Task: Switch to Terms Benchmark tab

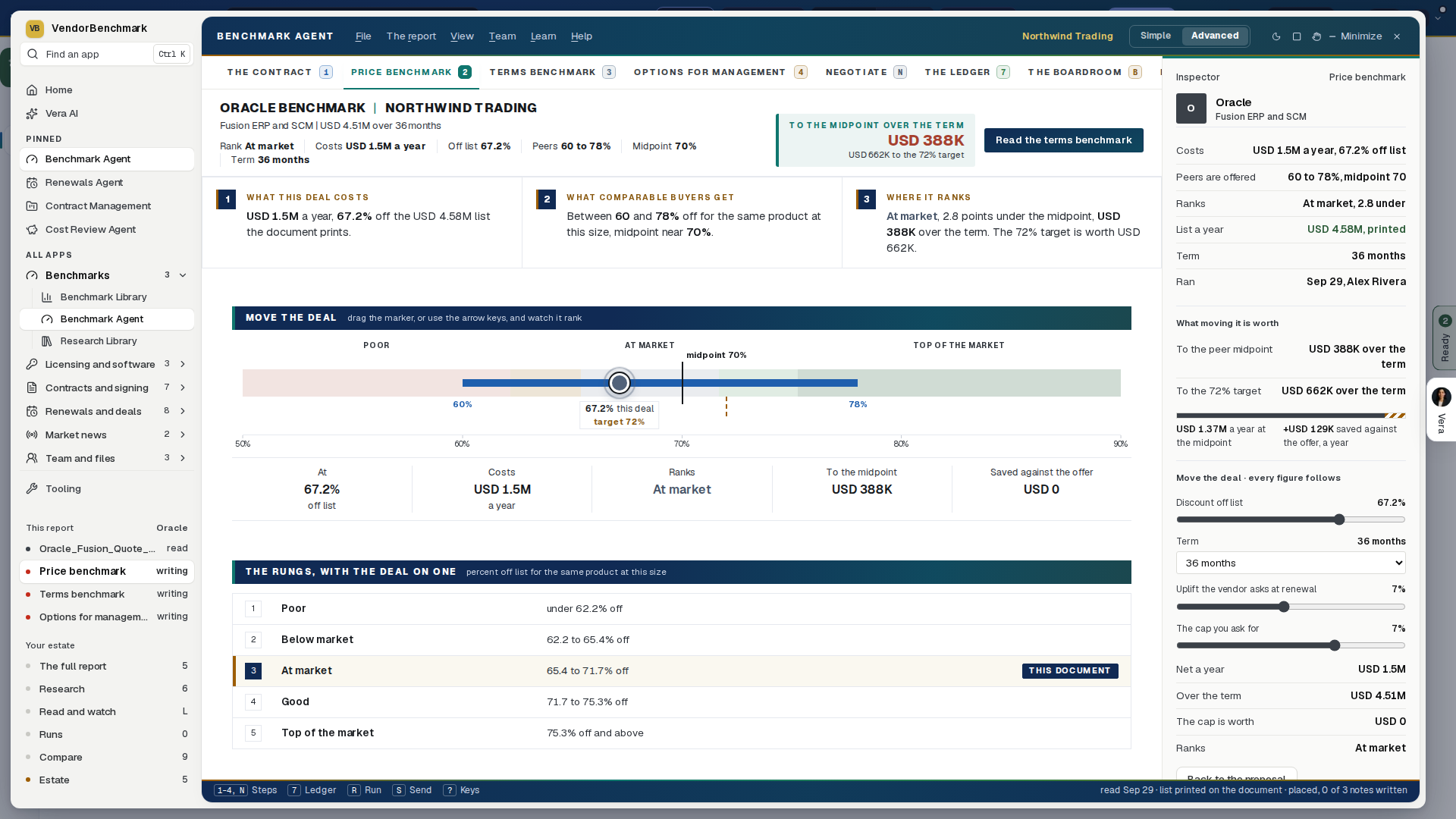Action: [552, 72]
